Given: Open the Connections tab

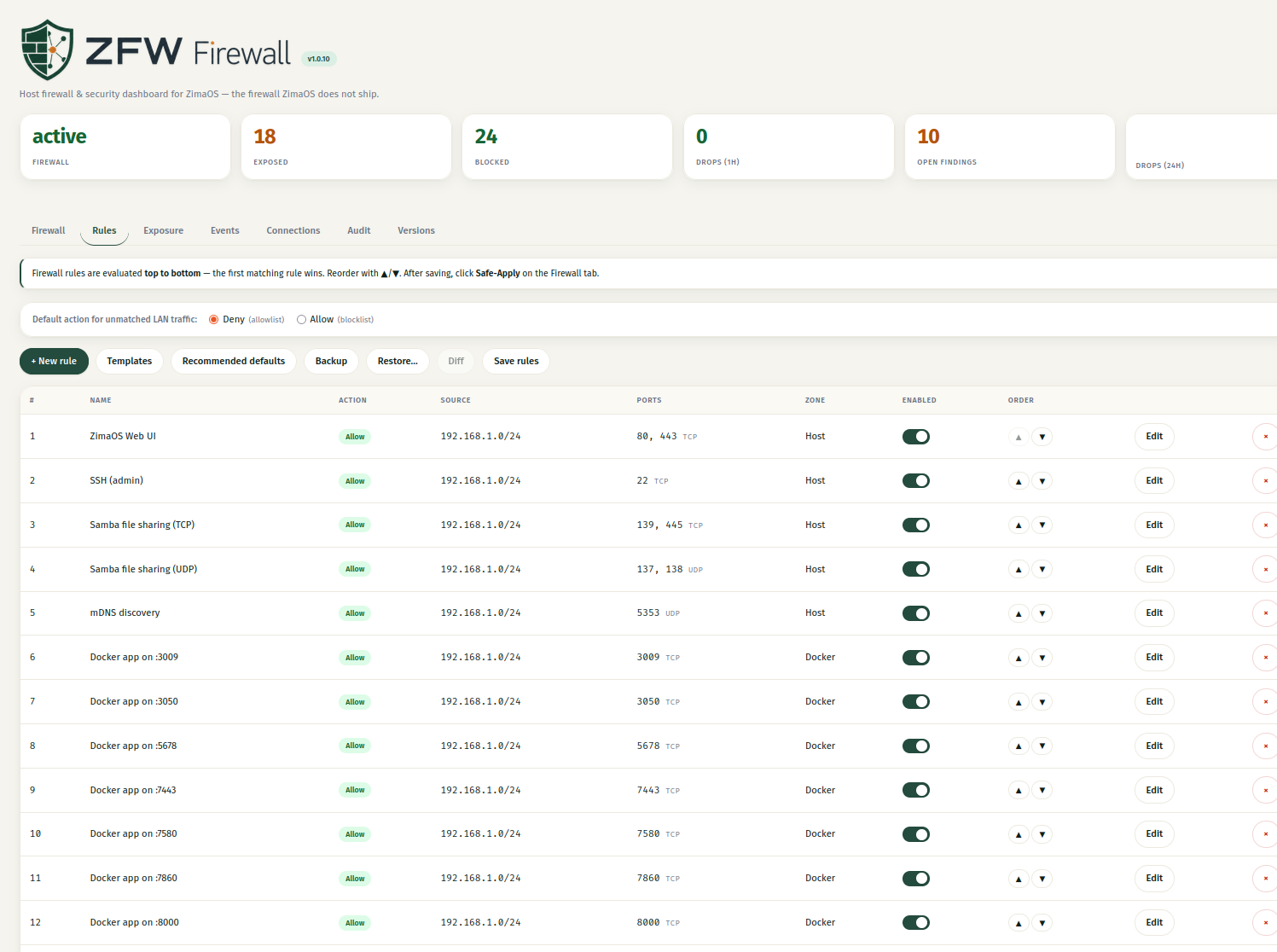Looking at the screenshot, I should (293, 231).
